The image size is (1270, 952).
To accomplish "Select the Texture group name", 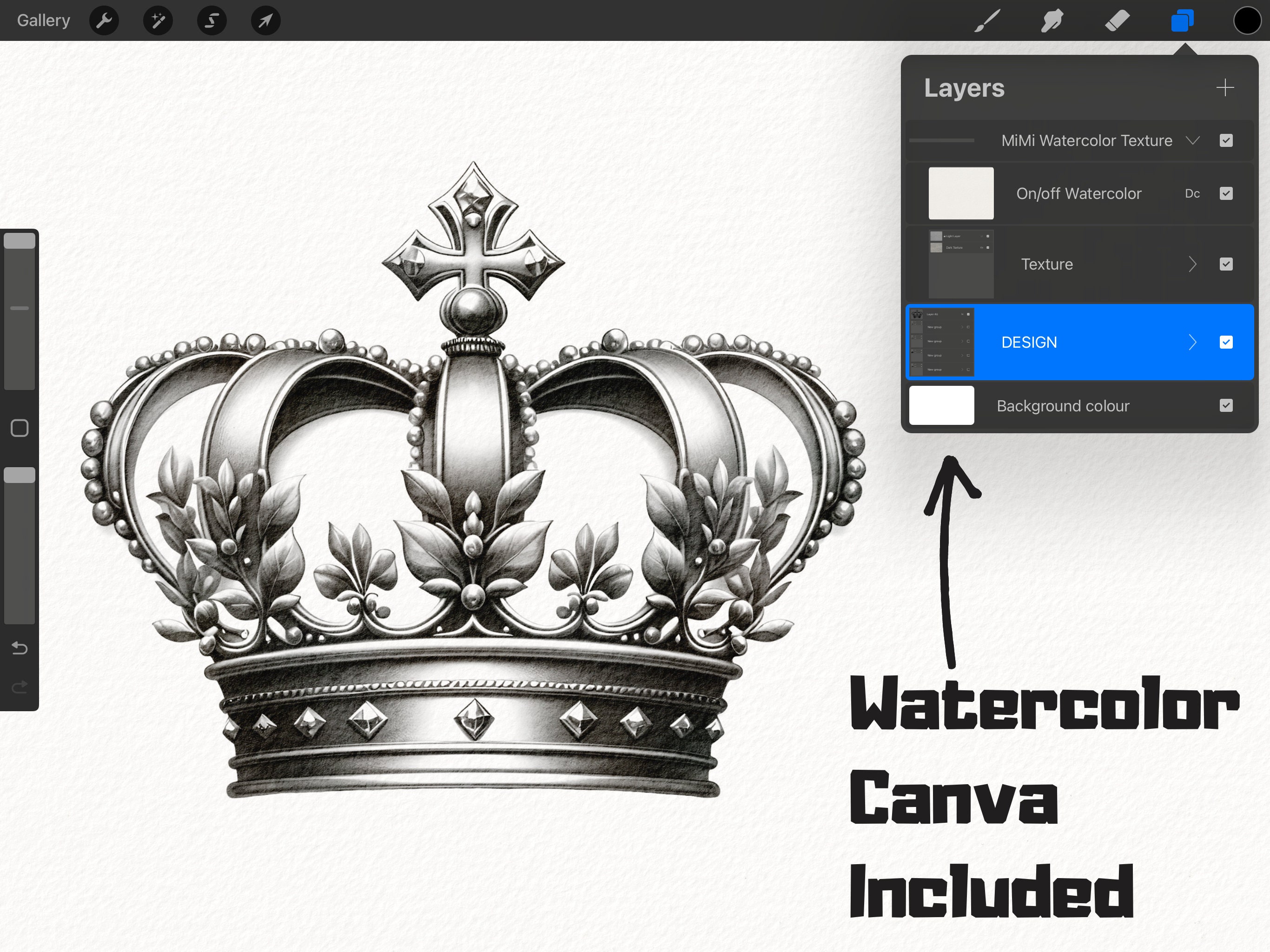I will pyautogui.click(x=1047, y=264).
